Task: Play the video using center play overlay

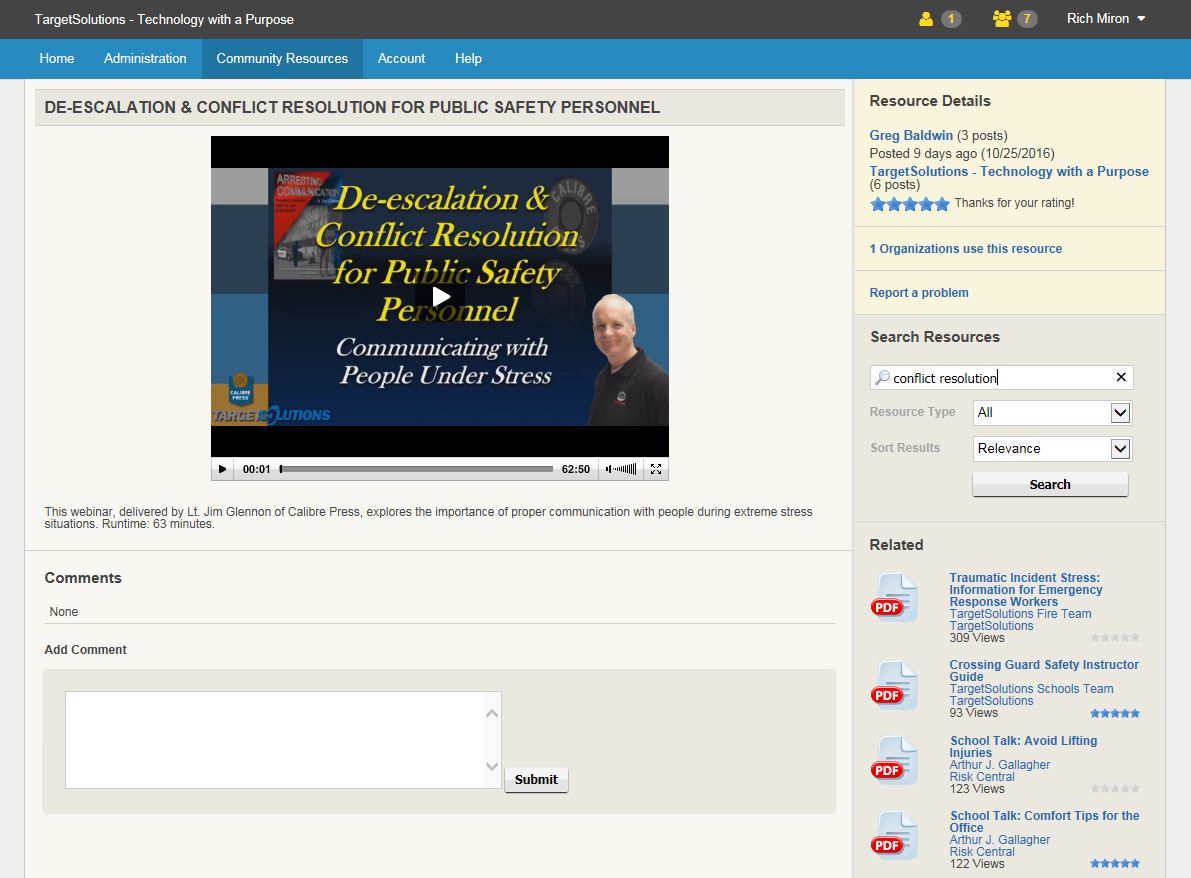Action: pos(441,297)
